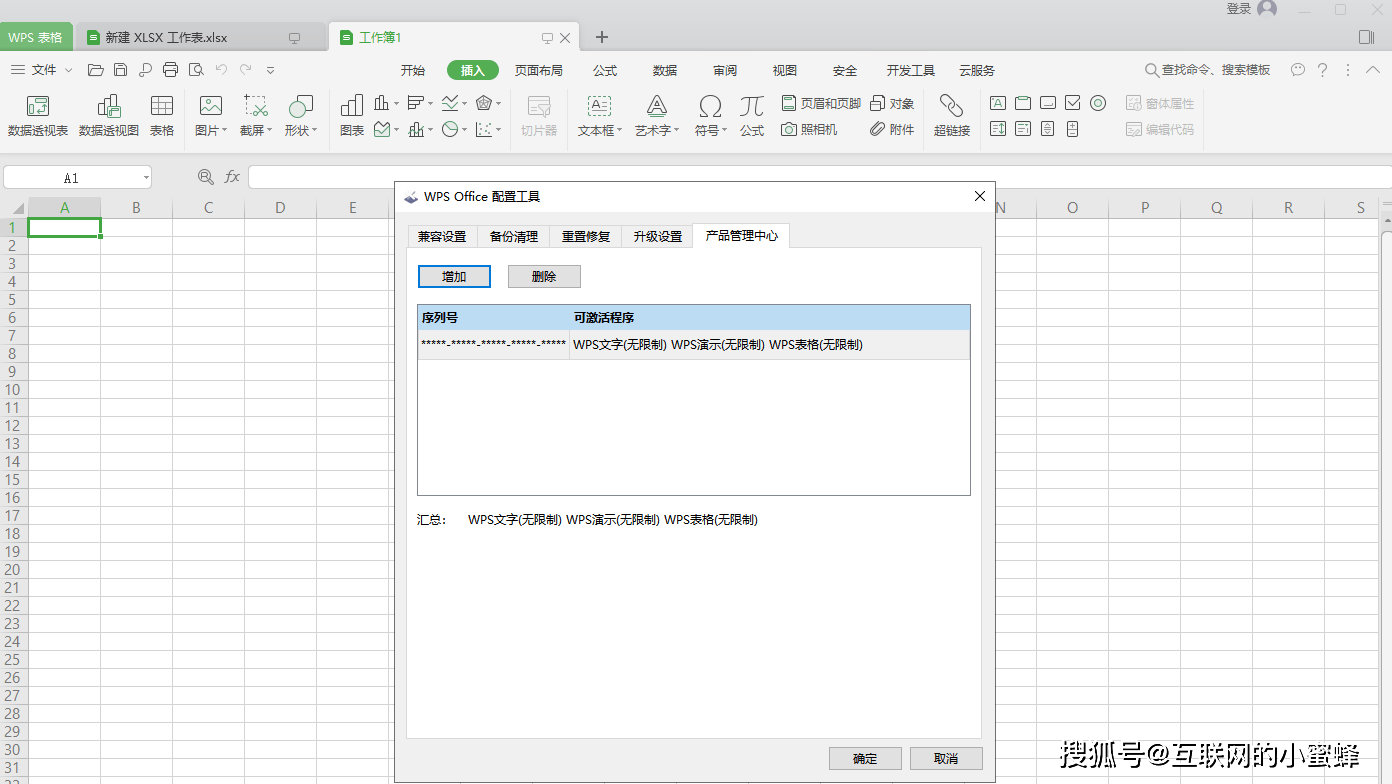
Task: Add a new document tab with plus
Action: pyautogui.click(x=601, y=37)
